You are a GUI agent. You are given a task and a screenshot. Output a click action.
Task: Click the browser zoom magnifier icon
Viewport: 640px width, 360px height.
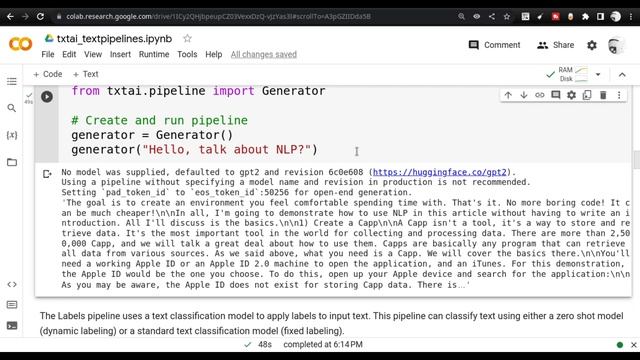(x=462, y=17)
